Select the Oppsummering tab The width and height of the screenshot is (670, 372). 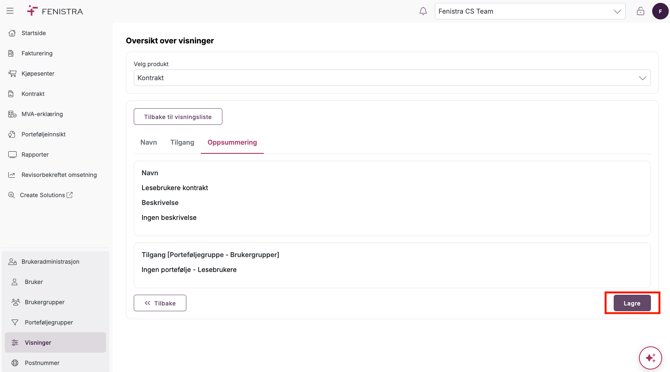[x=232, y=142]
